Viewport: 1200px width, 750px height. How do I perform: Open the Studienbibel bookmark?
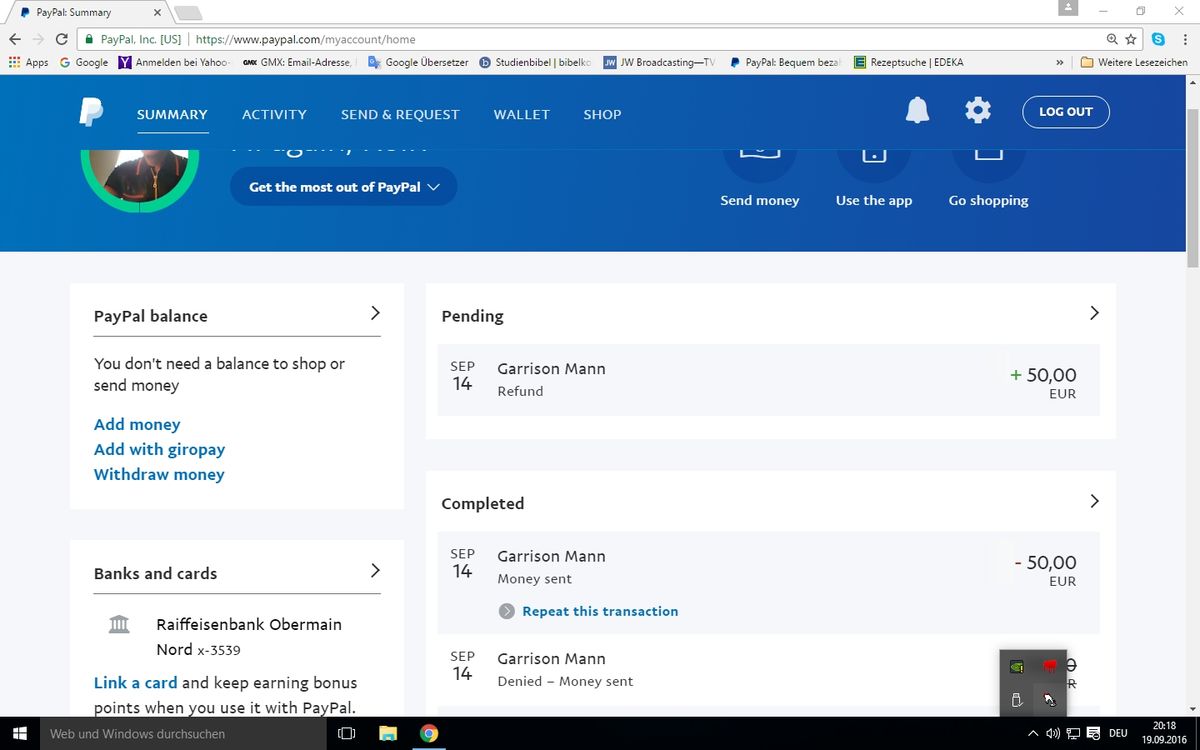click(536, 62)
